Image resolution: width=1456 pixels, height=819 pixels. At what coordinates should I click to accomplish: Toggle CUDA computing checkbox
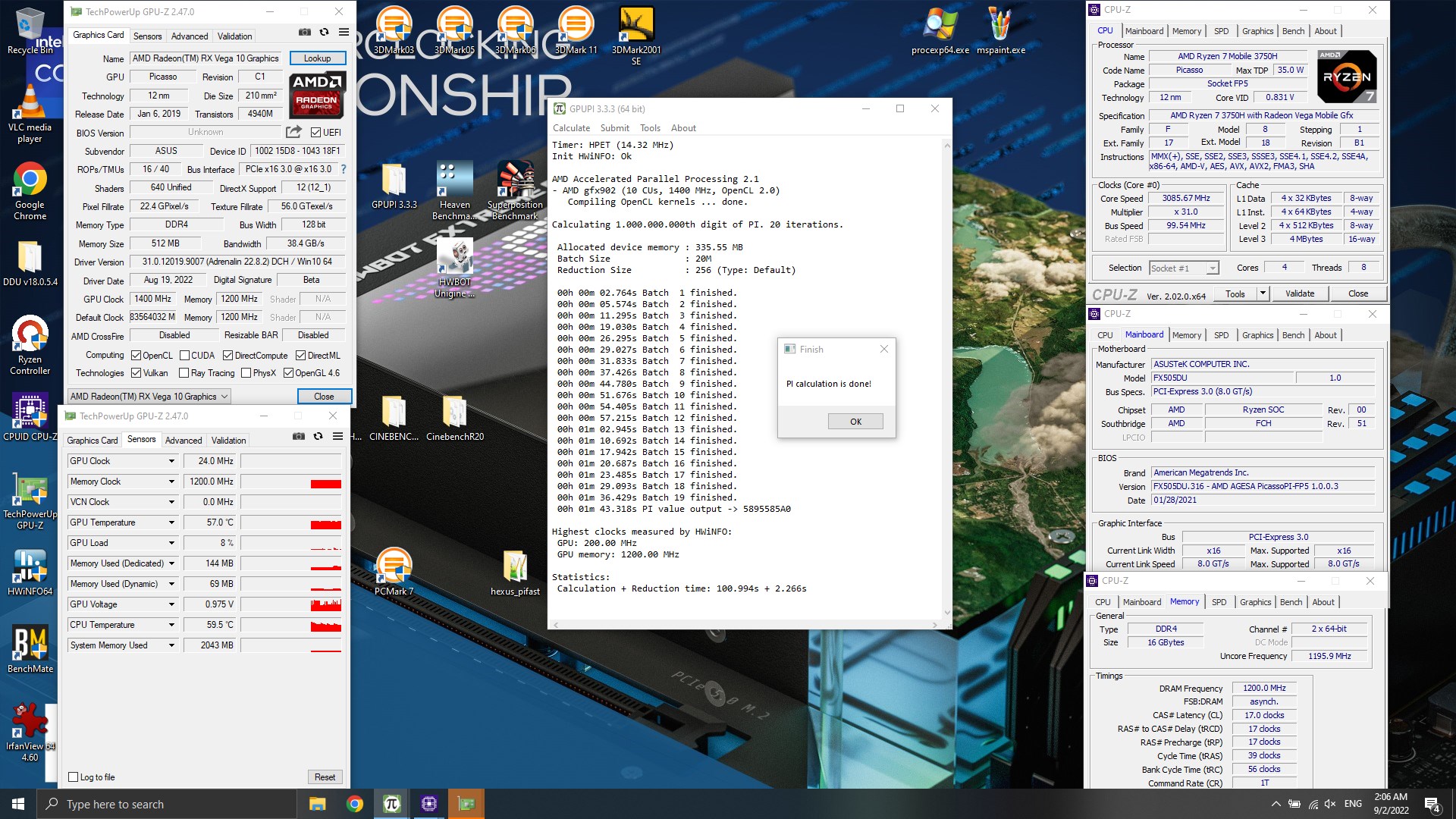click(184, 355)
